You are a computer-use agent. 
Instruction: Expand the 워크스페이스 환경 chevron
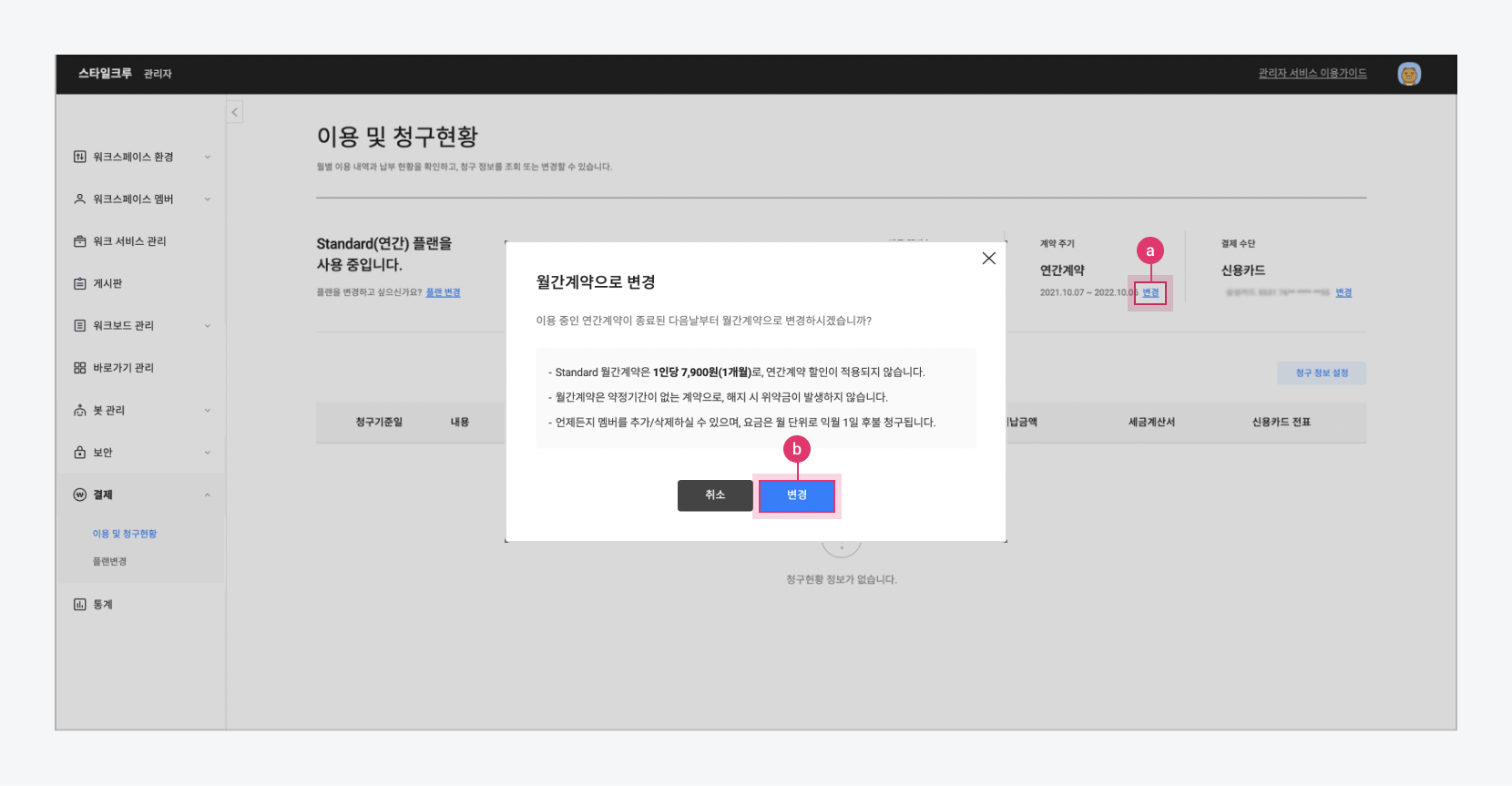[x=208, y=157]
